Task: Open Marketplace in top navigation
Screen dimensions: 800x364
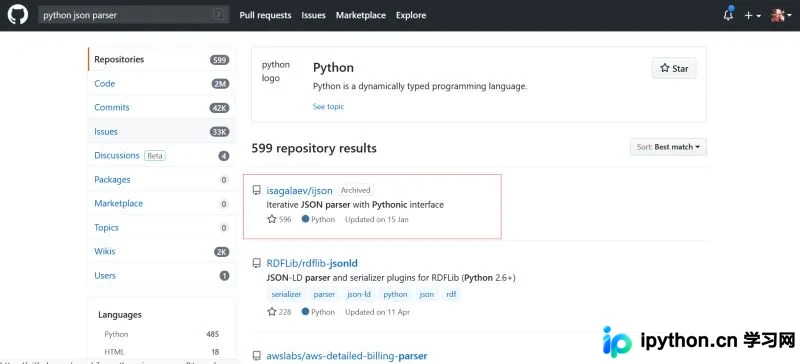Action: (x=361, y=15)
